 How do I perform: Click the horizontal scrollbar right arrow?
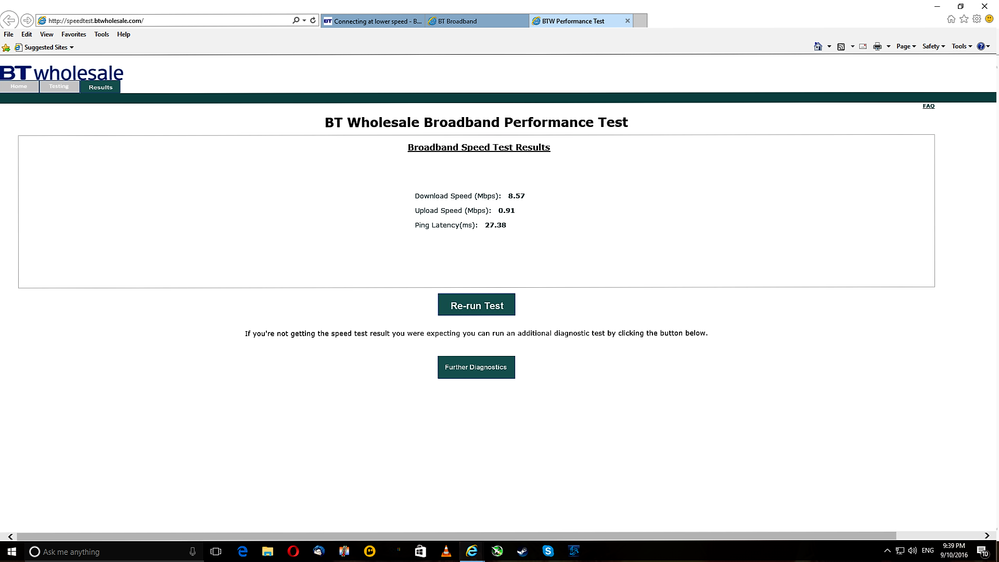click(987, 536)
